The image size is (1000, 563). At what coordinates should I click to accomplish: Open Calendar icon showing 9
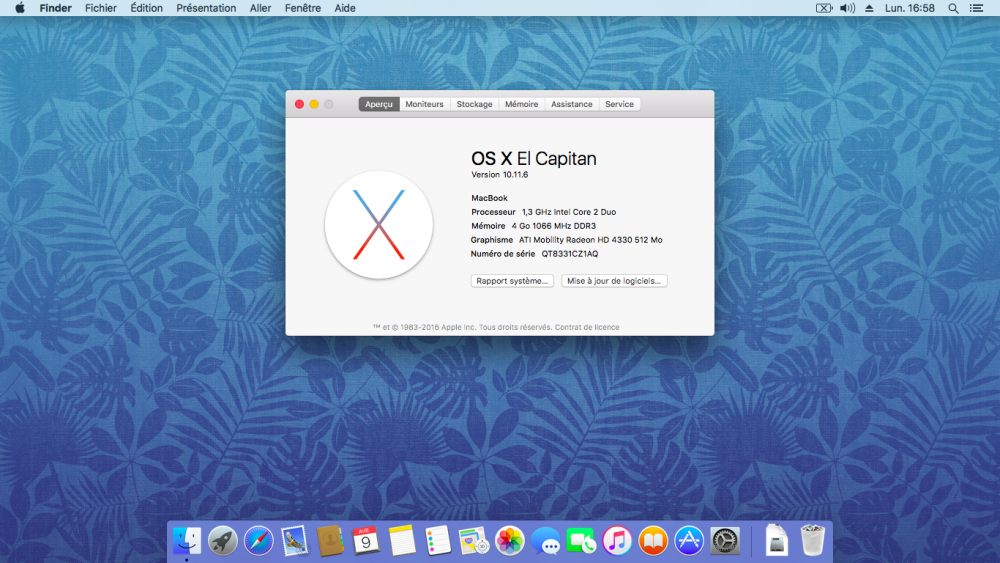366,541
